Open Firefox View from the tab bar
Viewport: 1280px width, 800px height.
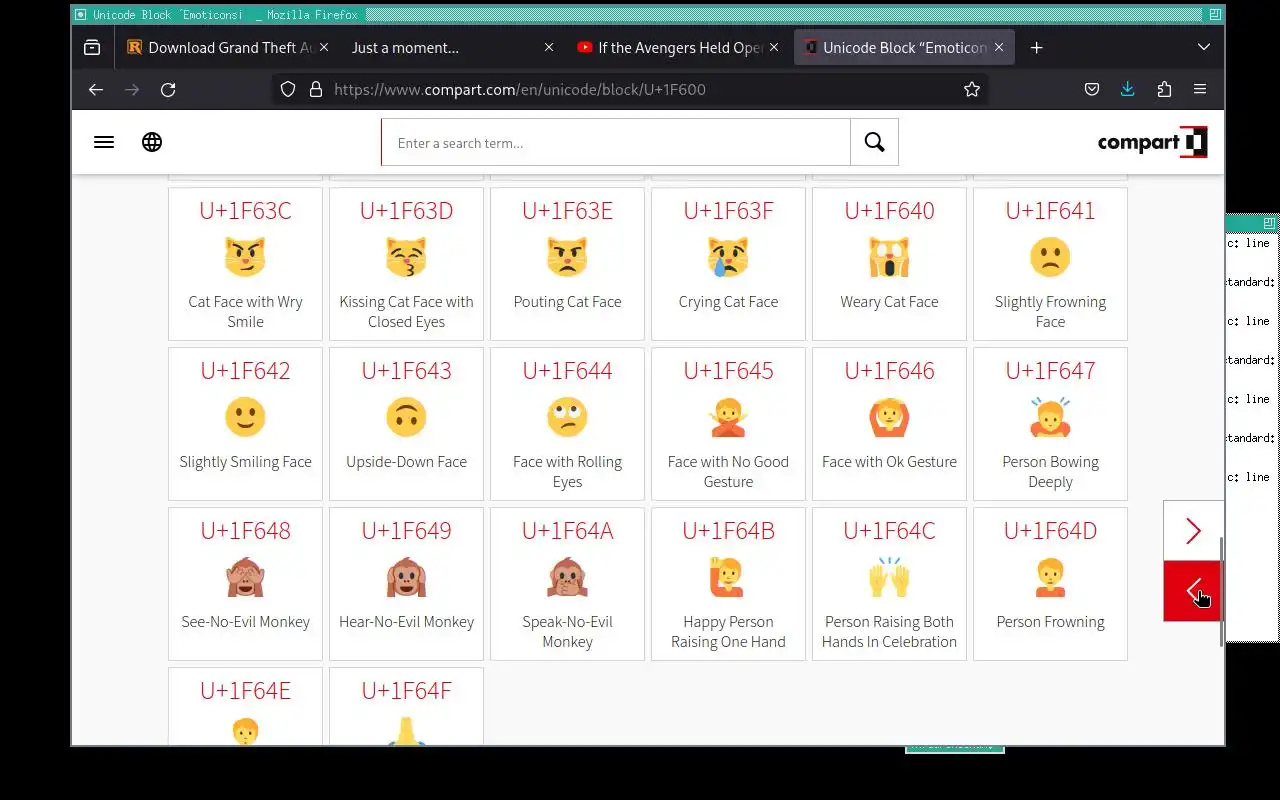(x=92, y=47)
